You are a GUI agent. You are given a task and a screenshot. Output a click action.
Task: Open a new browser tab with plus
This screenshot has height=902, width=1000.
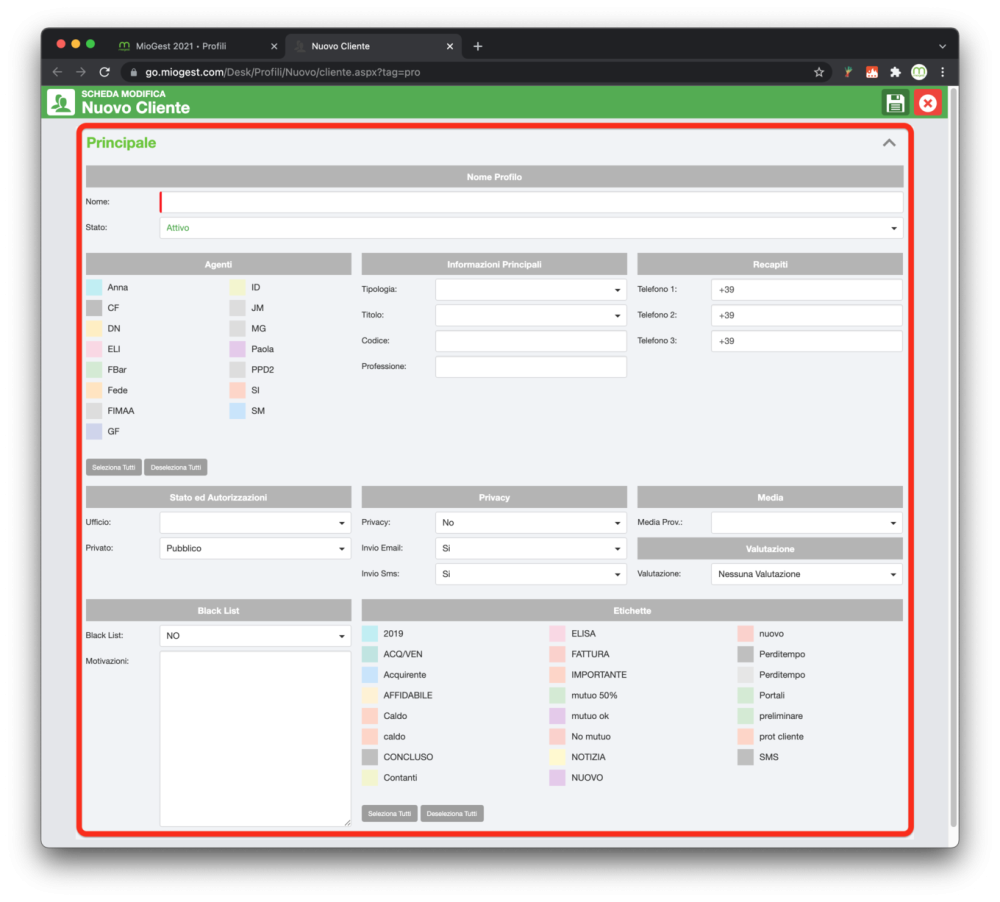coord(478,46)
